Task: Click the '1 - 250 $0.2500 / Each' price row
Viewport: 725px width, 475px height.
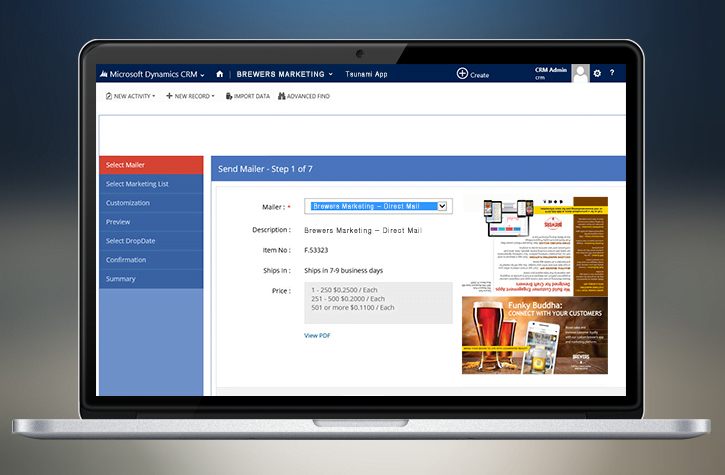Action: tap(344, 290)
